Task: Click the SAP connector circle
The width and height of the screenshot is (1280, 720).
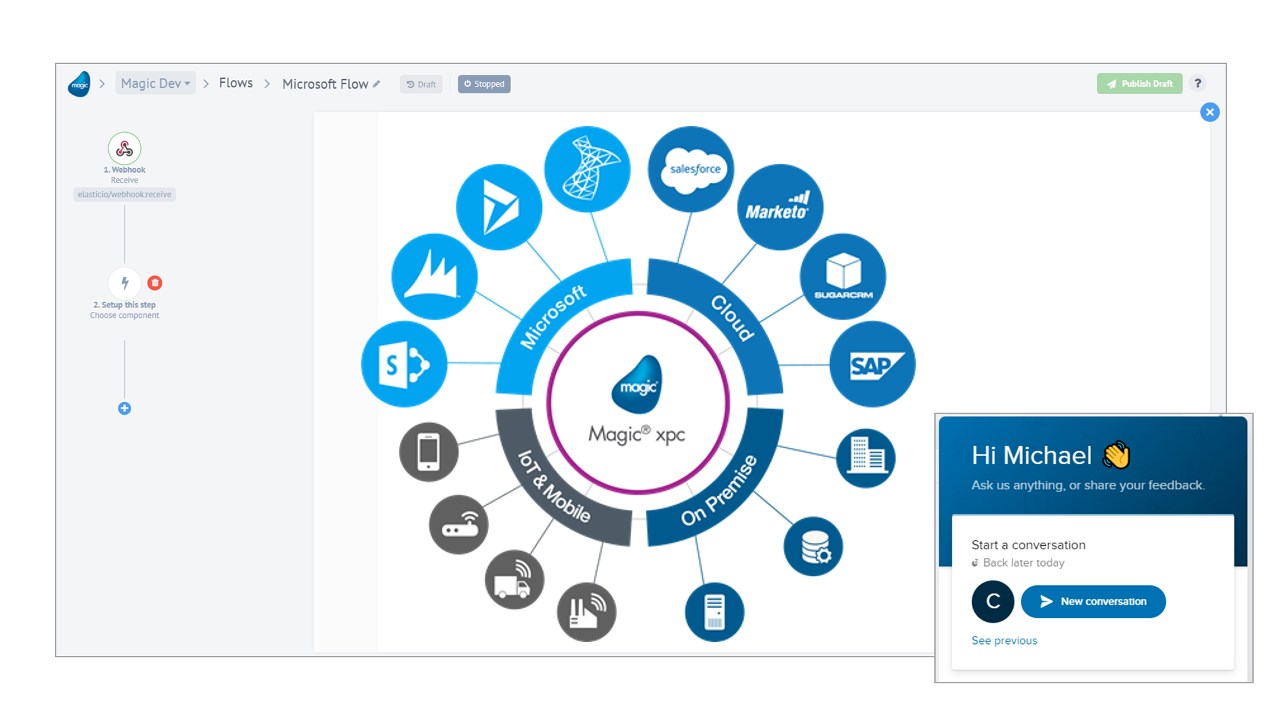Action: click(x=872, y=364)
